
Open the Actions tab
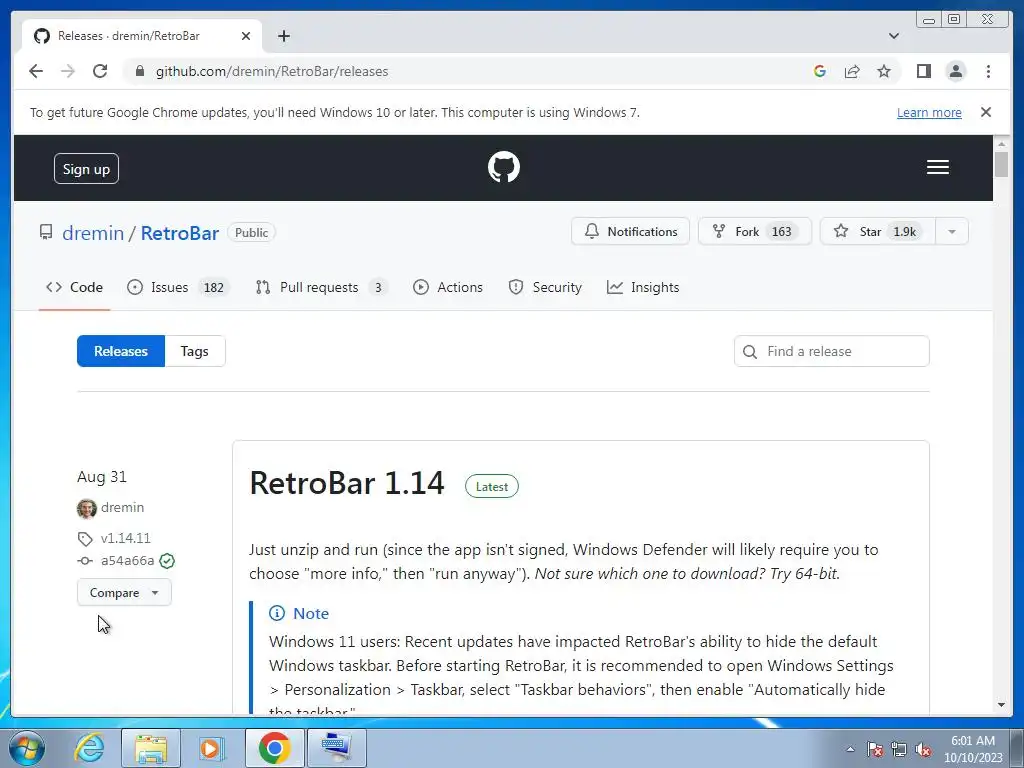click(448, 287)
